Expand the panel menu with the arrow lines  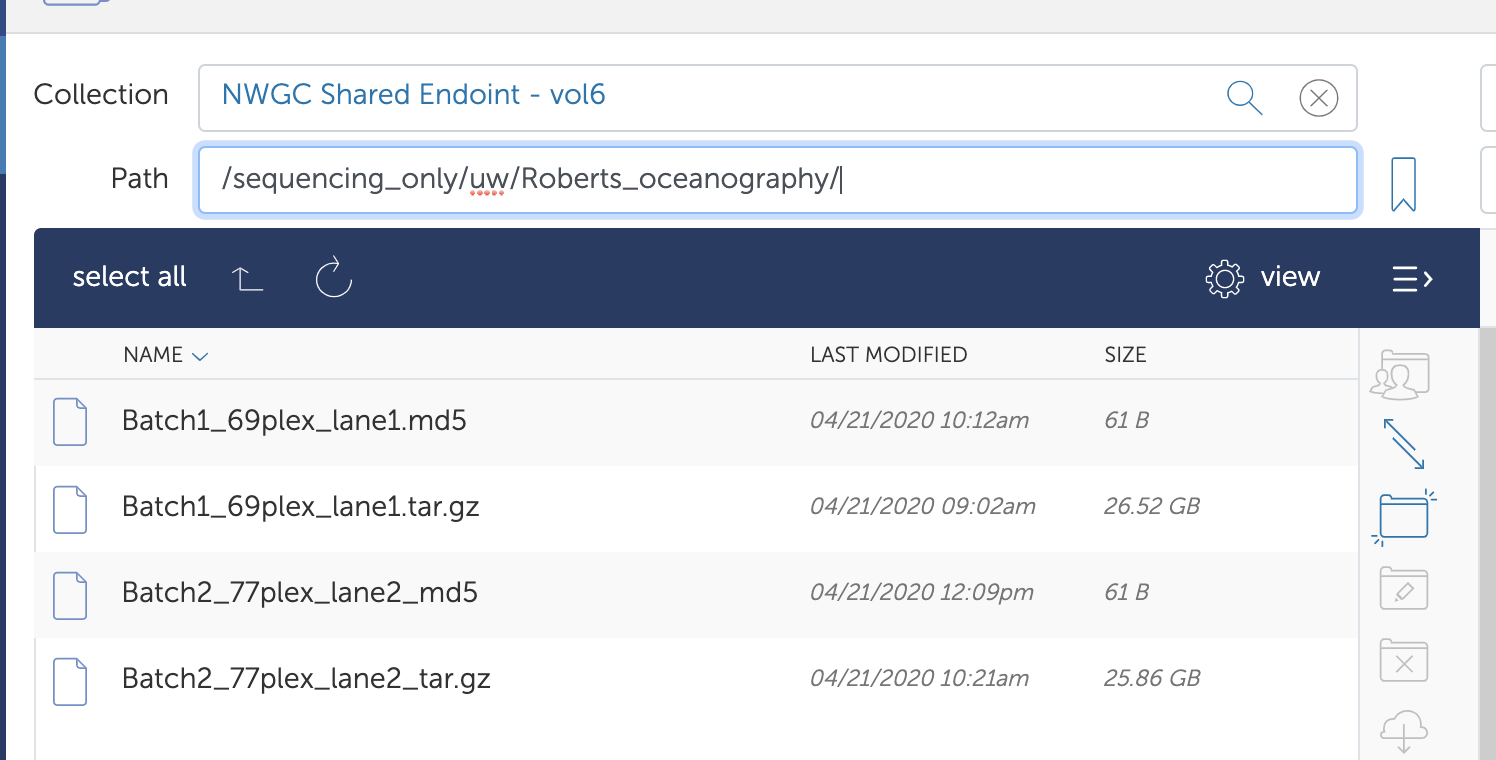[1411, 279]
